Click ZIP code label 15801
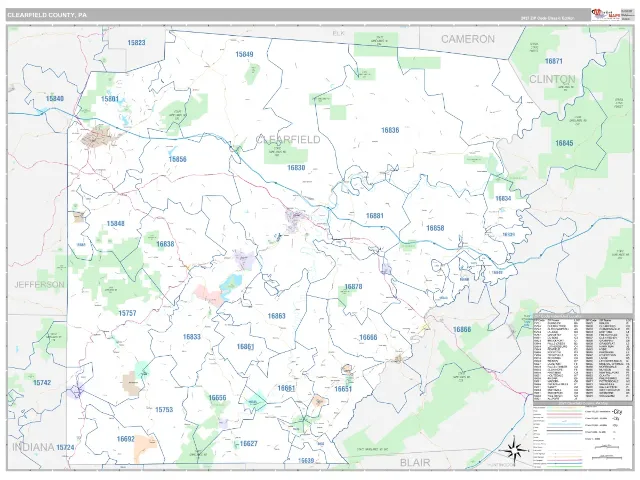 [110, 99]
